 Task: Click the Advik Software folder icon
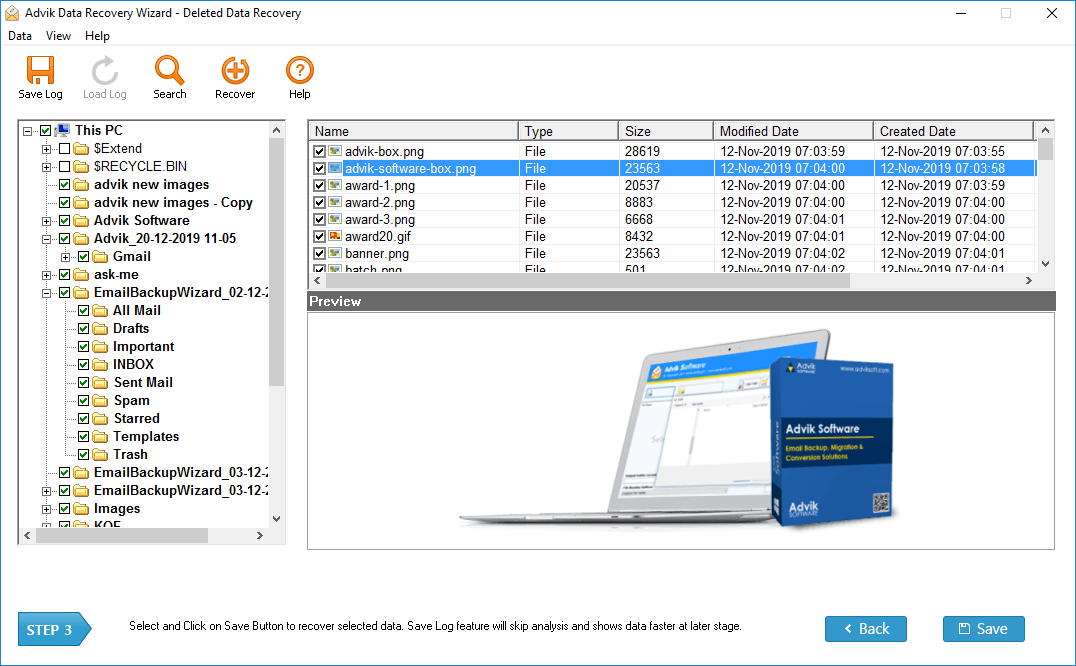pos(82,221)
